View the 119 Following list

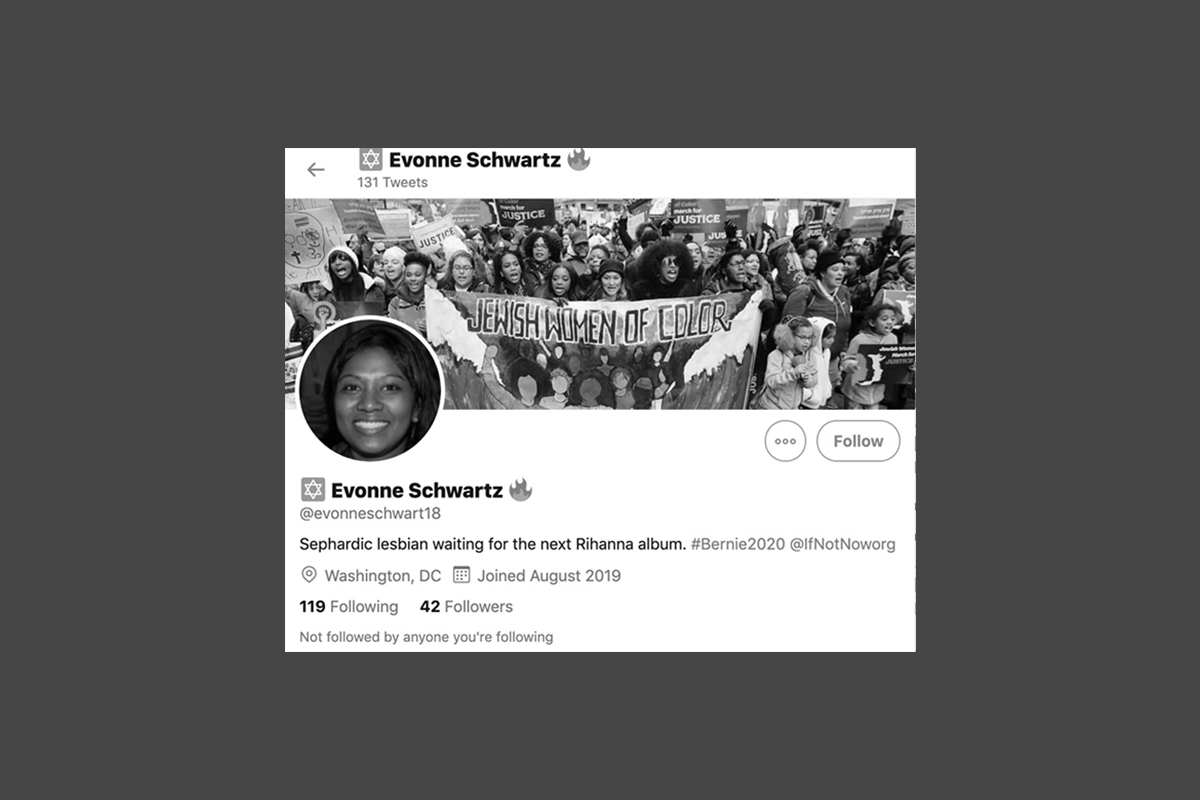click(x=349, y=606)
